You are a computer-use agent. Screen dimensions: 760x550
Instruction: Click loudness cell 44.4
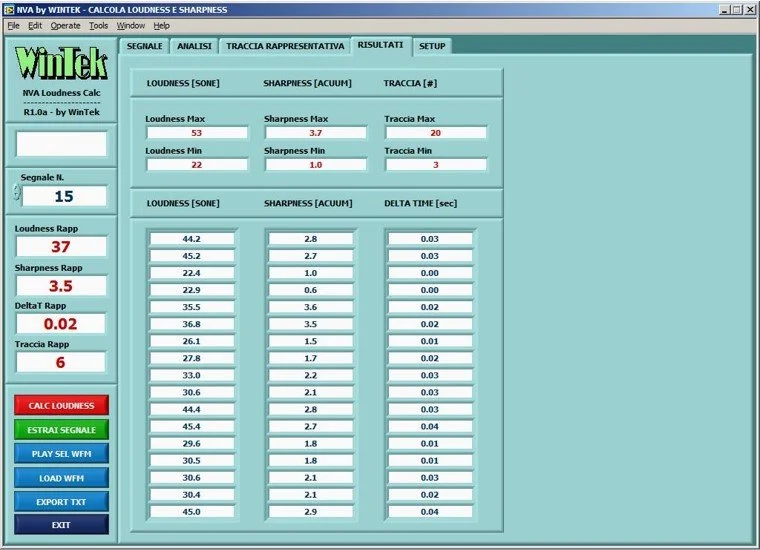click(192, 409)
